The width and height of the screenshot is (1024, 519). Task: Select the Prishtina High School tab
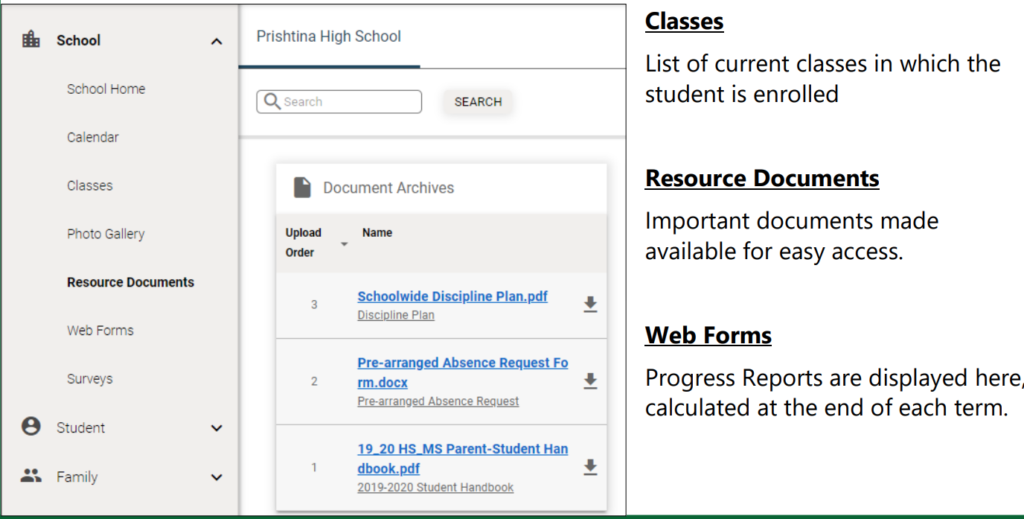[x=329, y=37]
